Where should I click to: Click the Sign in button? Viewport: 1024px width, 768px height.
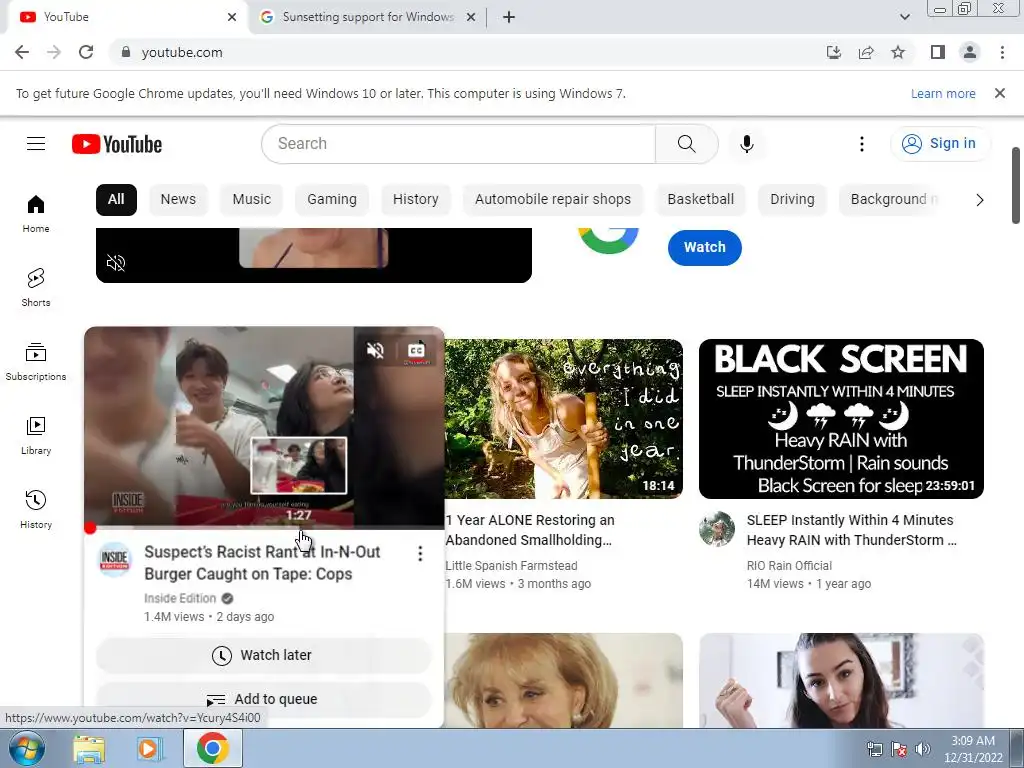[x=940, y=144]
